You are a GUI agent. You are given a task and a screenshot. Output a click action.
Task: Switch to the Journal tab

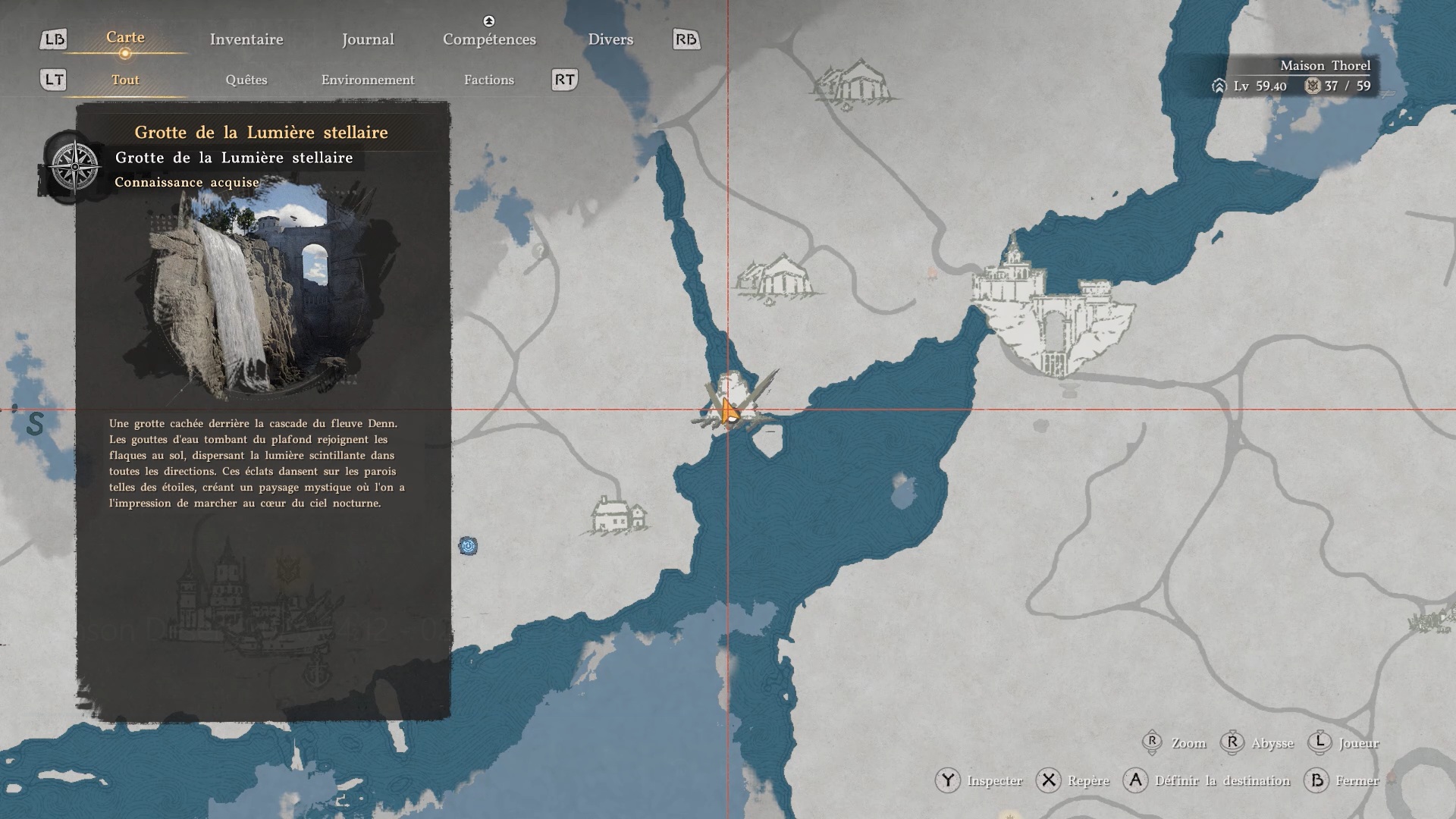click(x=368, y=39)
